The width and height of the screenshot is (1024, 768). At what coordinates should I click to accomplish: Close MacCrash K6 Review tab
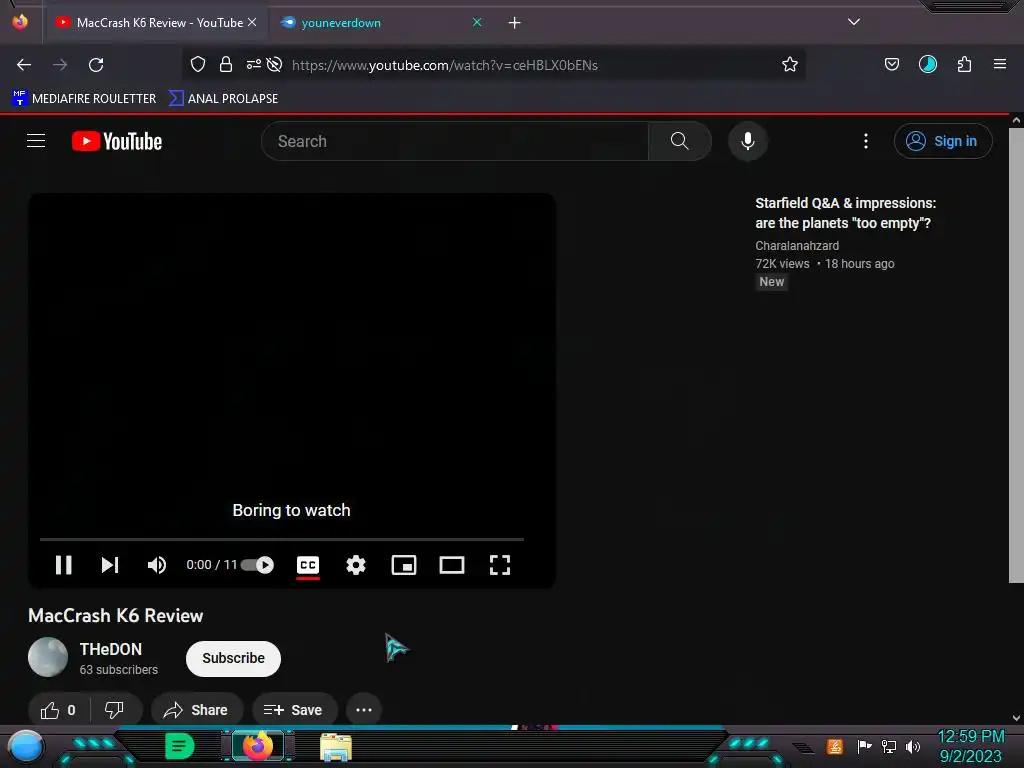(x=252, y=23)
